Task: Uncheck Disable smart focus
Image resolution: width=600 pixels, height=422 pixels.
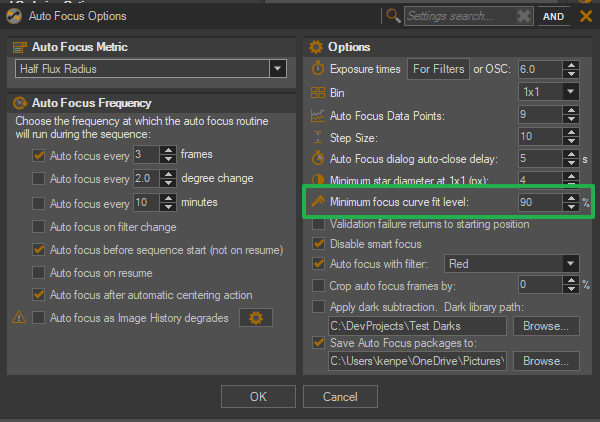Action: [319, 244]
